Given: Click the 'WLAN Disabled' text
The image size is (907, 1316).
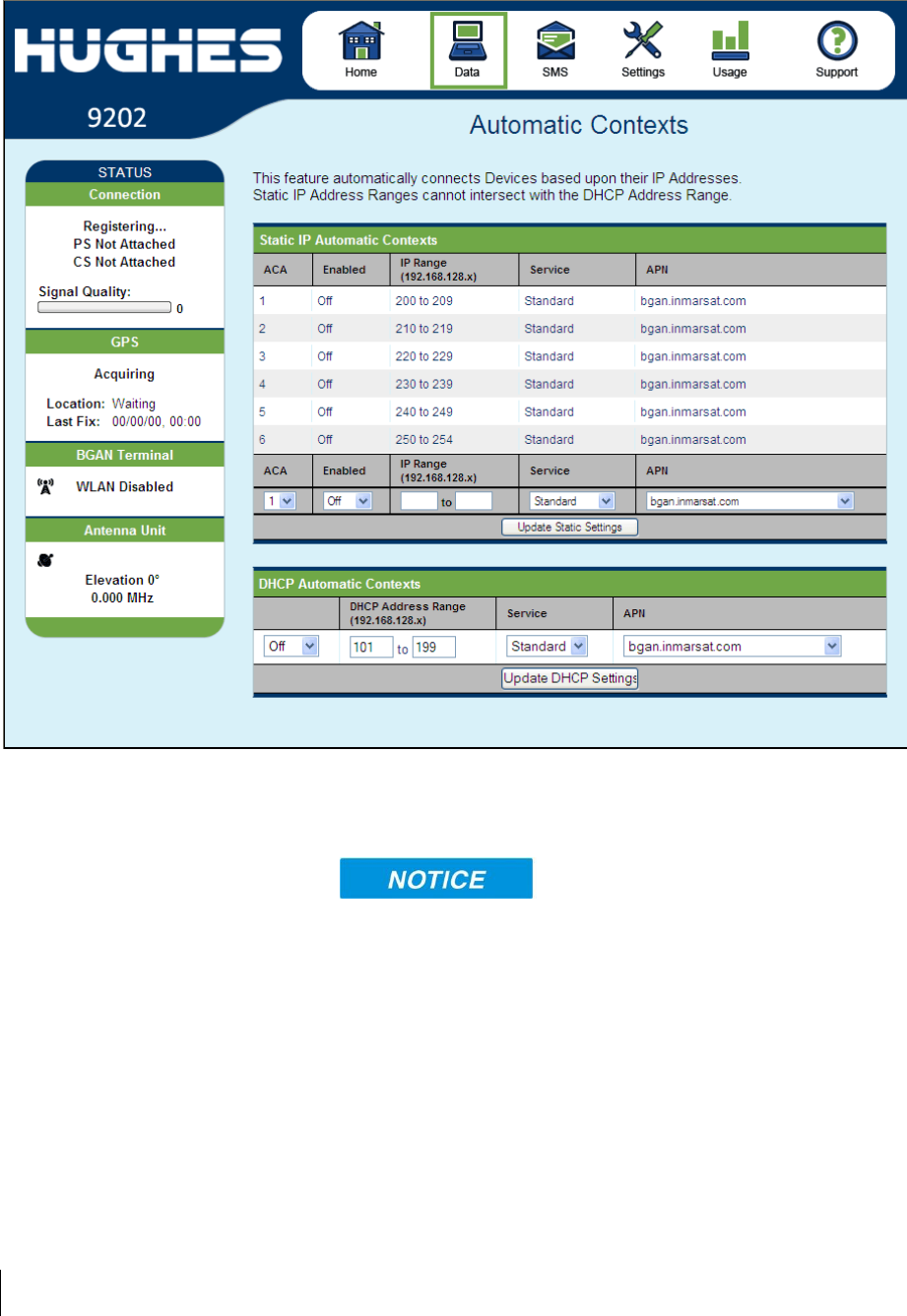Looking at the screenshot, I should pos(124,486).
